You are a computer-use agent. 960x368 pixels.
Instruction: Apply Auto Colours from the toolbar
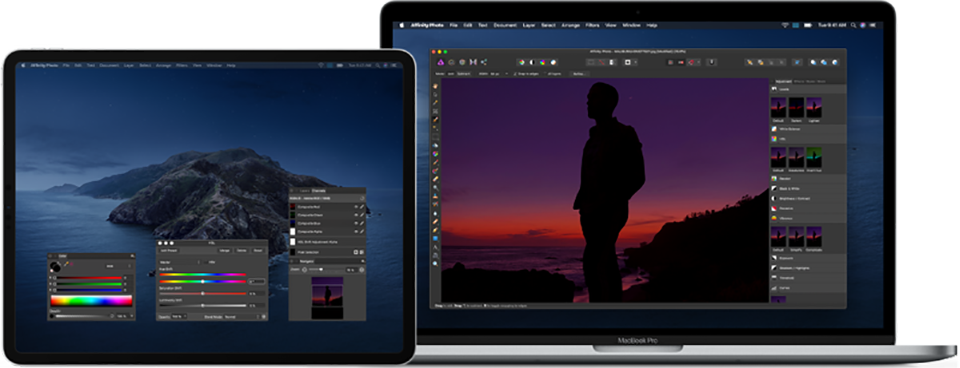(542, 62)
